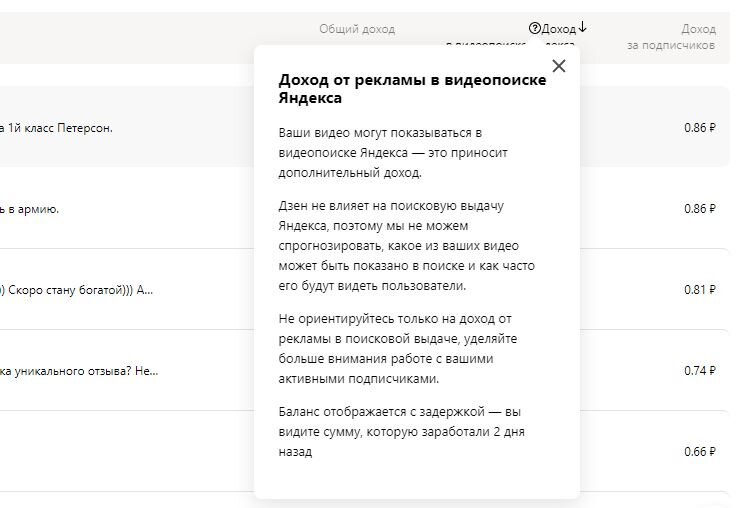Select the Общий доход column header
The width and height of the screenshot is (747, 508).
click(x=357, y=29)
